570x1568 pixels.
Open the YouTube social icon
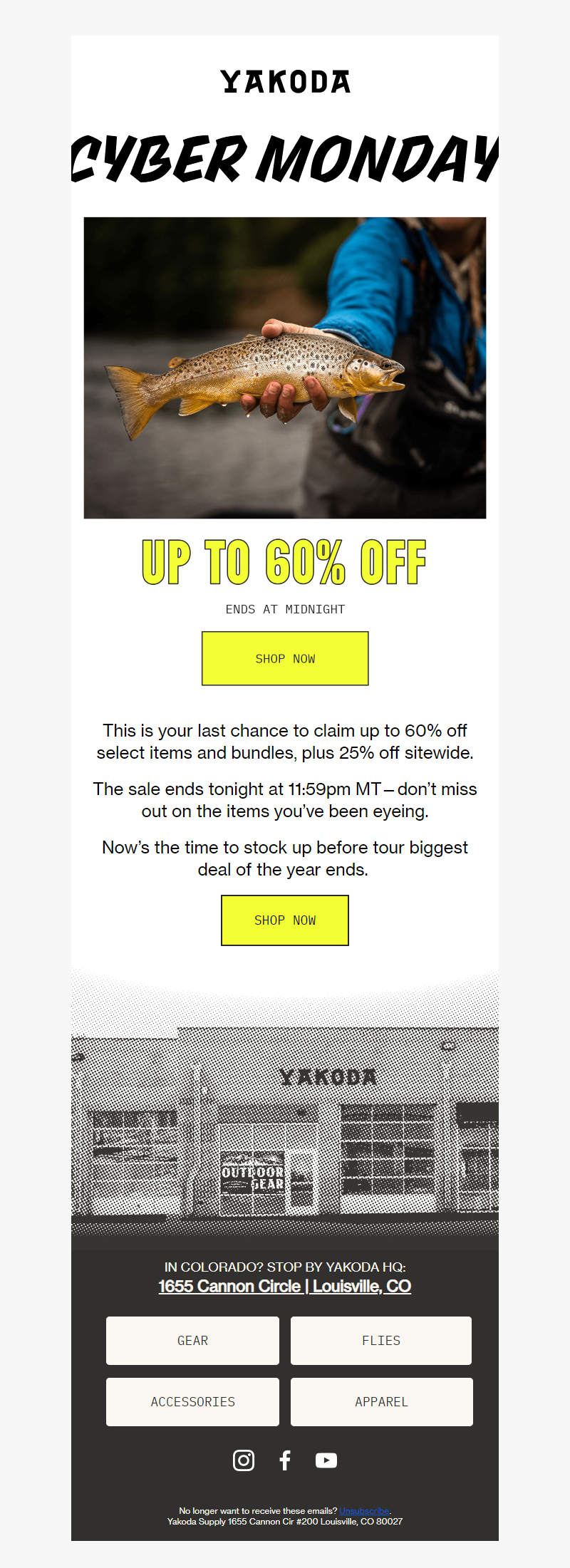click(x=326, y=1460)
